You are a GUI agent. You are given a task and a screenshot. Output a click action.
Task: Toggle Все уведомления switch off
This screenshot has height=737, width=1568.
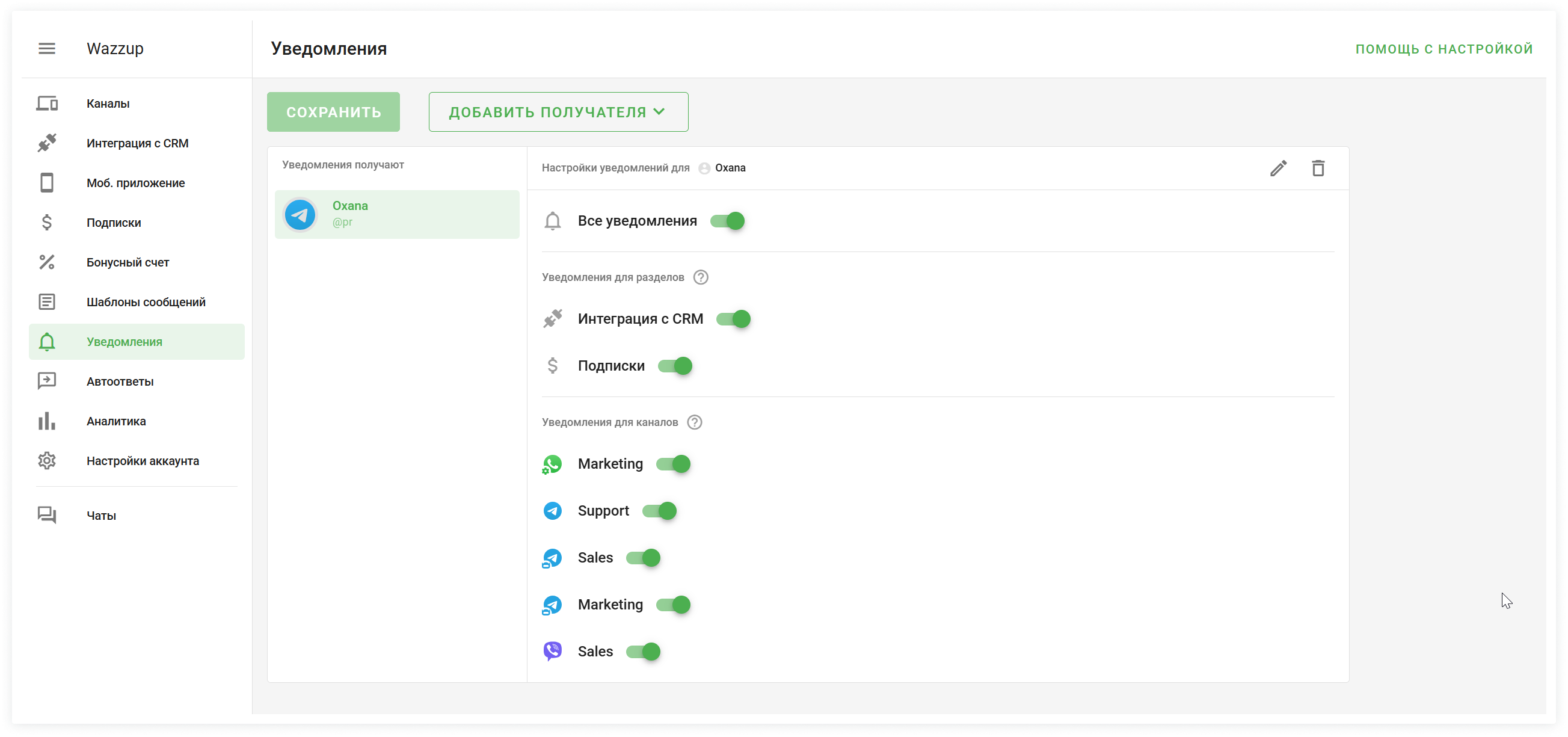[x=727, y=221]
